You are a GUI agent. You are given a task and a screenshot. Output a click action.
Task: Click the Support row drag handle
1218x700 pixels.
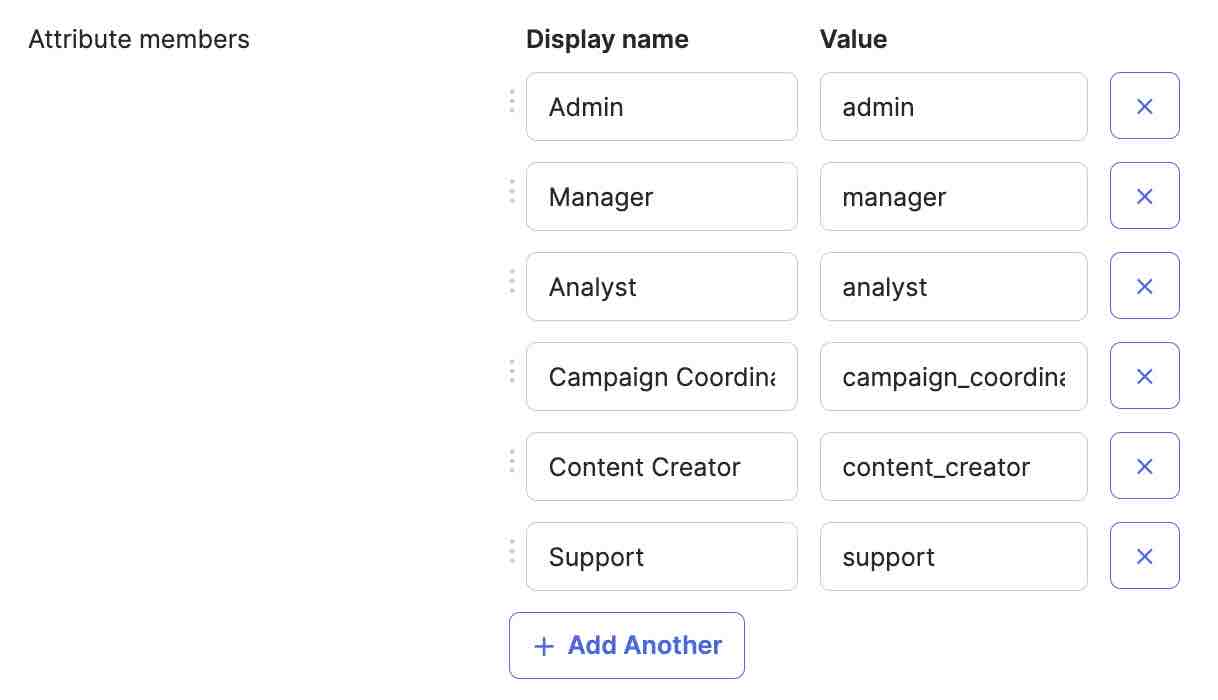[x=511, y=550]
